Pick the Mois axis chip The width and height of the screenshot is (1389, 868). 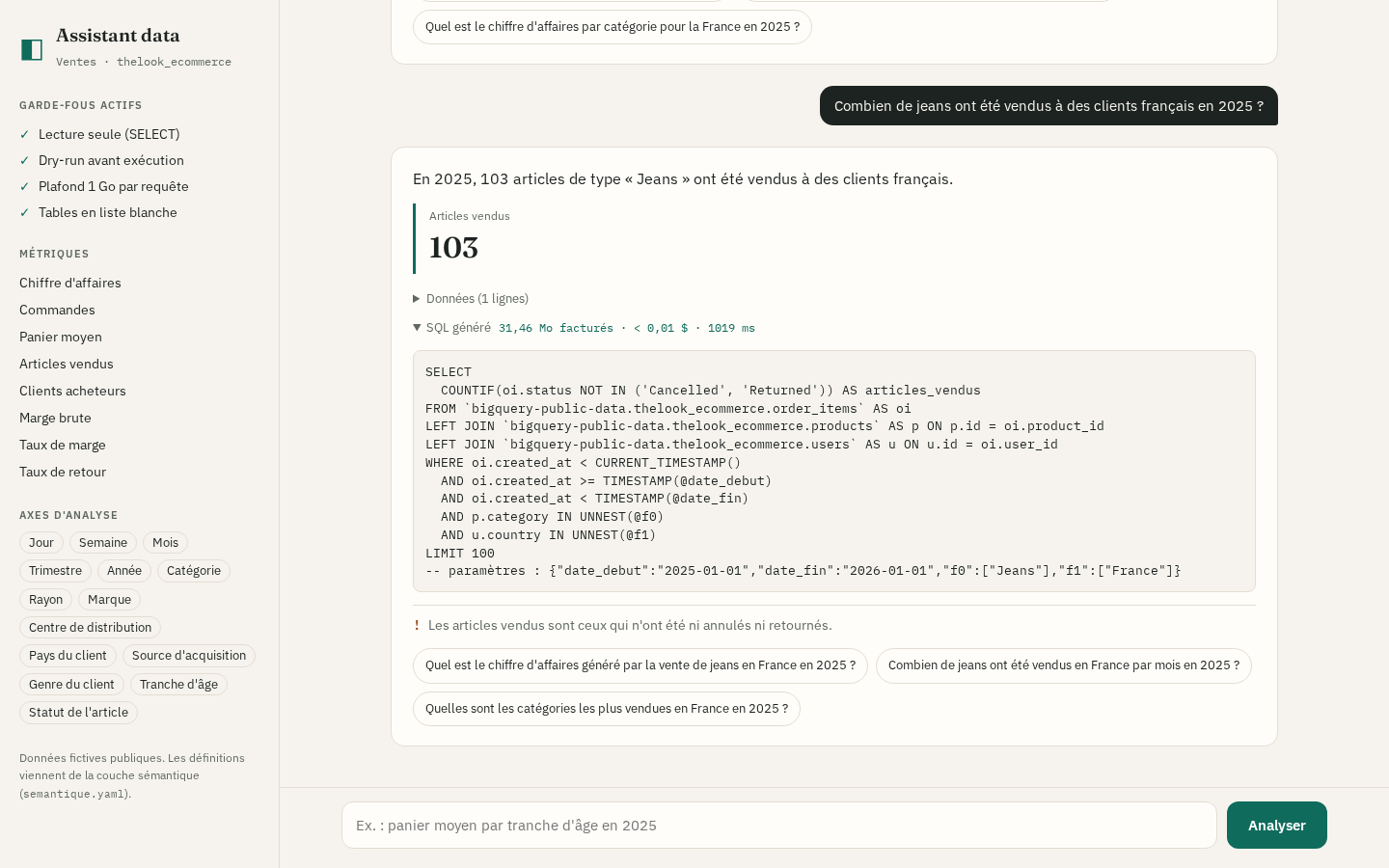pos(166,543)
